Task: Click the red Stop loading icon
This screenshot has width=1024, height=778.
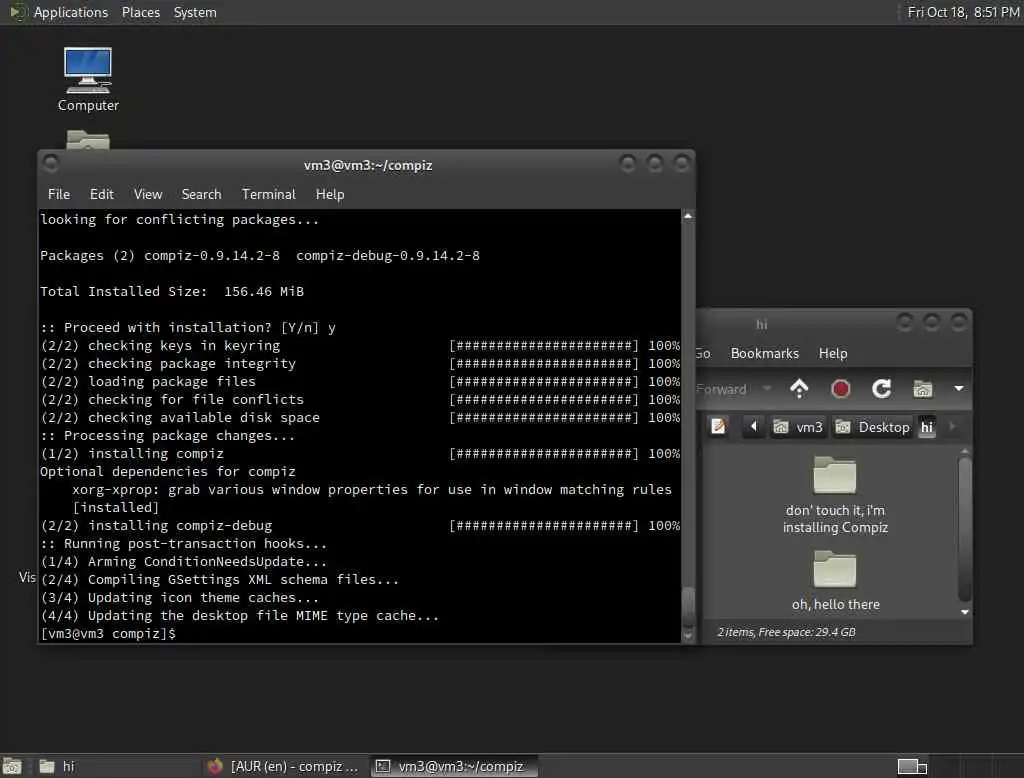Action: (840, 389)
